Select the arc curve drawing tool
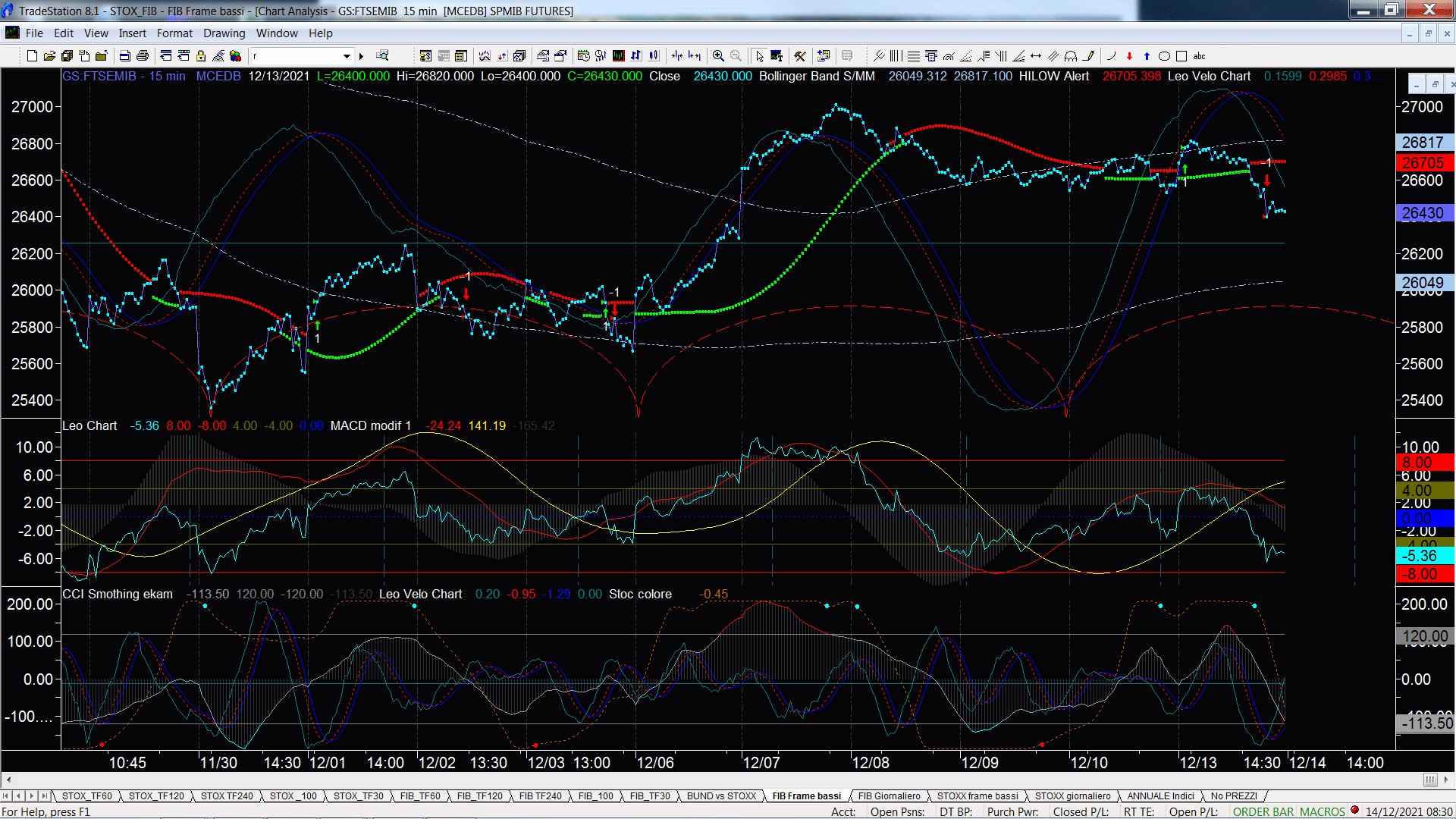Viewport: 1456px width, 819px height. pos(1112,56)
